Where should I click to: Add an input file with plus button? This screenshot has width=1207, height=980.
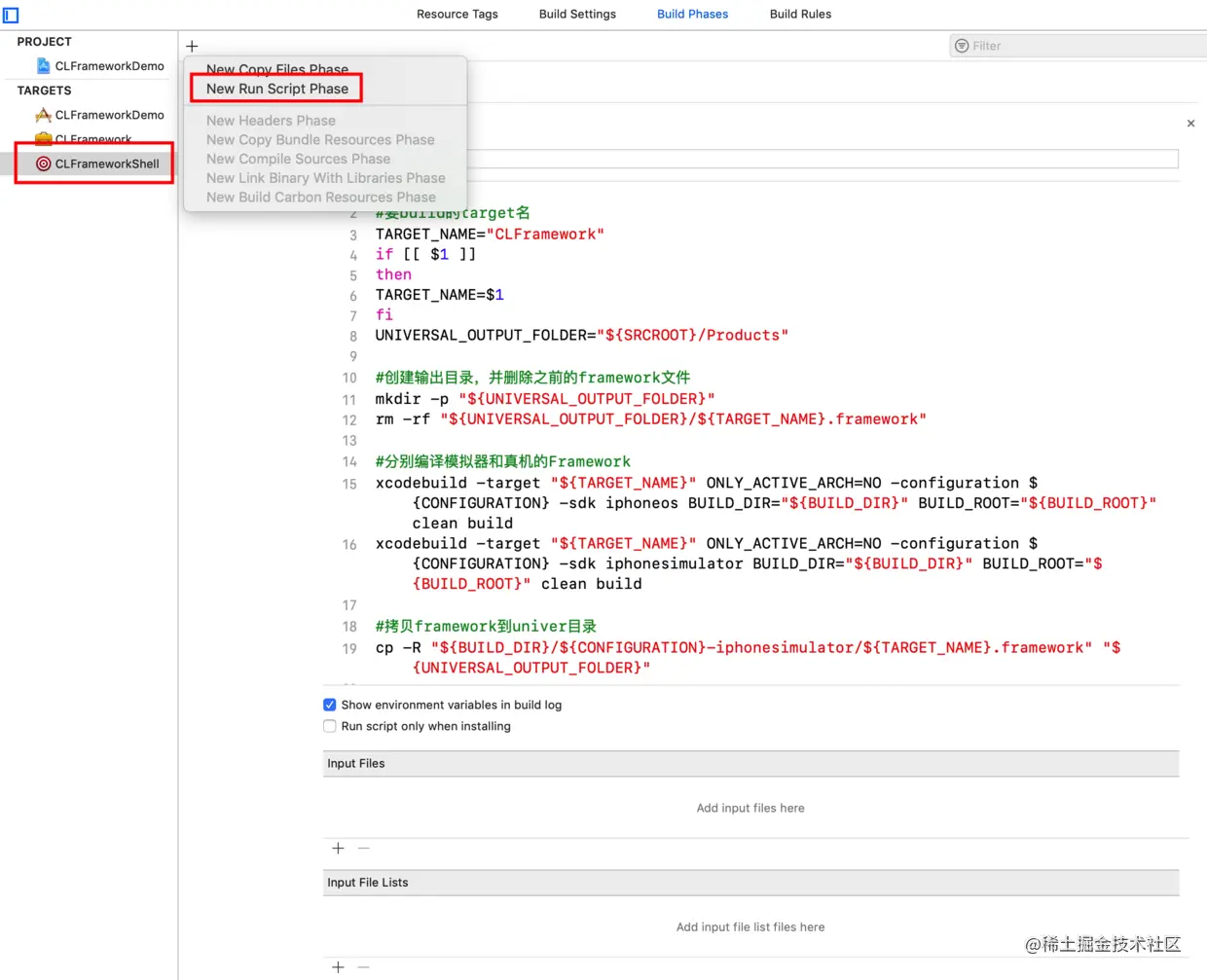point(338,849)
